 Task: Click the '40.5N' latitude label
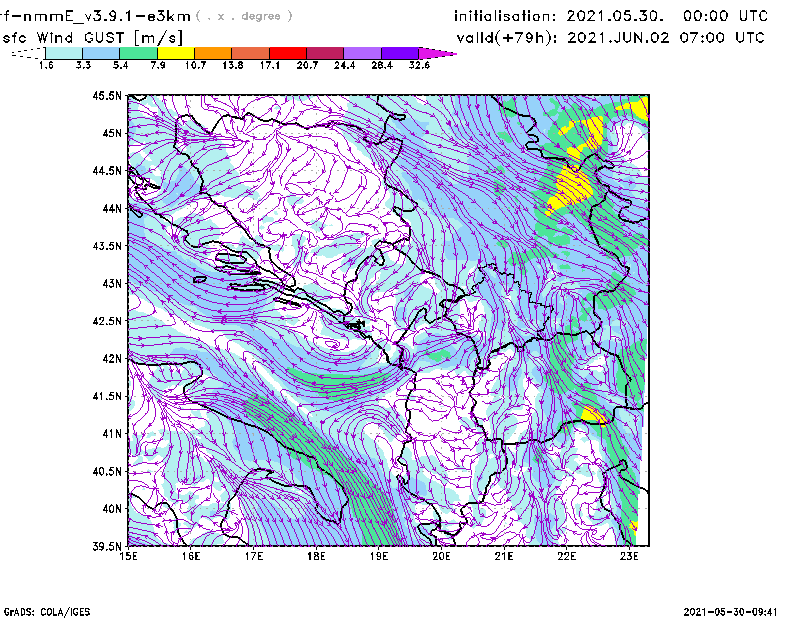coord(107,472)
